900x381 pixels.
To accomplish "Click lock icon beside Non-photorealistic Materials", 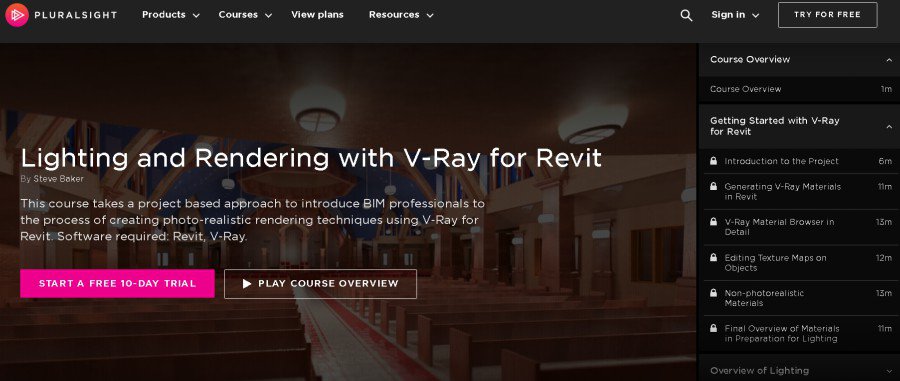I will 713,293.
